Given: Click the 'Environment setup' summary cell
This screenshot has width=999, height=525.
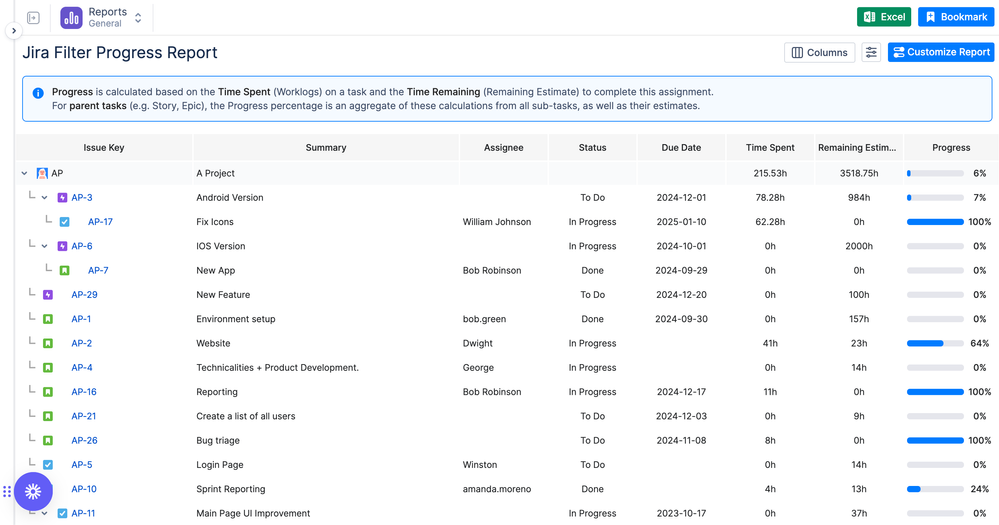Looking at the screenshot, I should [x=236, y=319].
